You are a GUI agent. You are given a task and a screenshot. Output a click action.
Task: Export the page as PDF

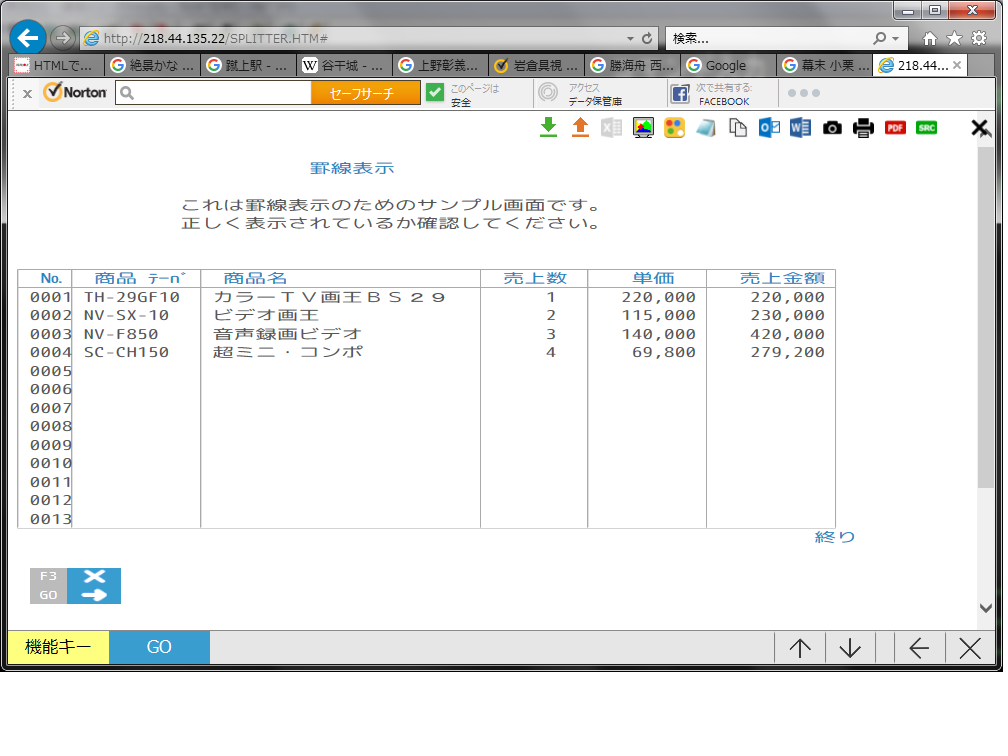pyautogui.click(x=895, y=128)
